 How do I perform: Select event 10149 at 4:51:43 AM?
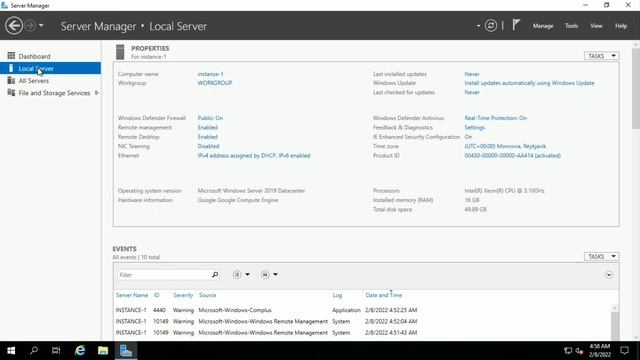(363, 333)
